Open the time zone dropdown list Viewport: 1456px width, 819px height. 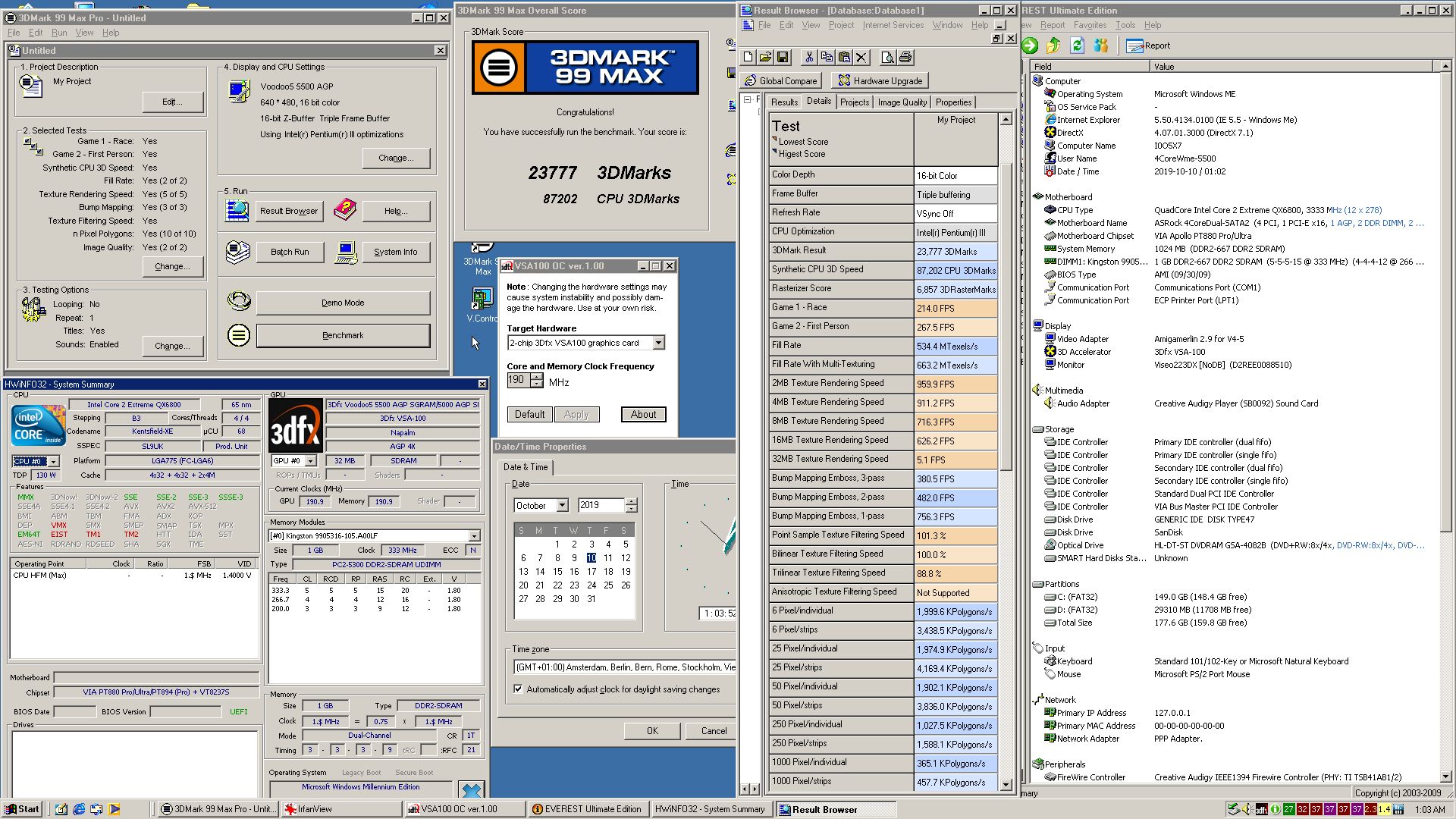click(x=625, y=667)
